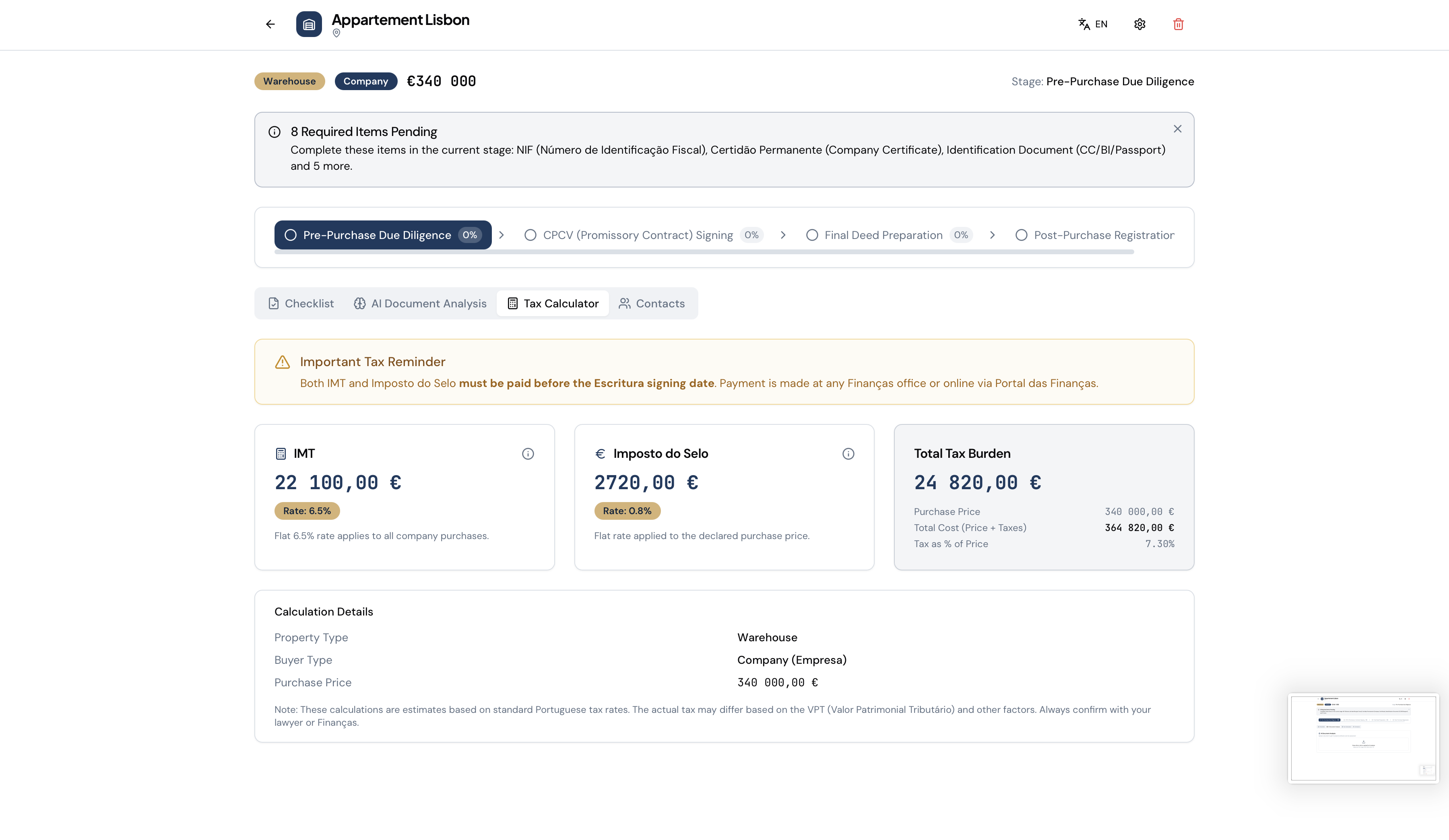Go back using the left arrow
Screen dimensions: 1449x840
tap(270, 24)
